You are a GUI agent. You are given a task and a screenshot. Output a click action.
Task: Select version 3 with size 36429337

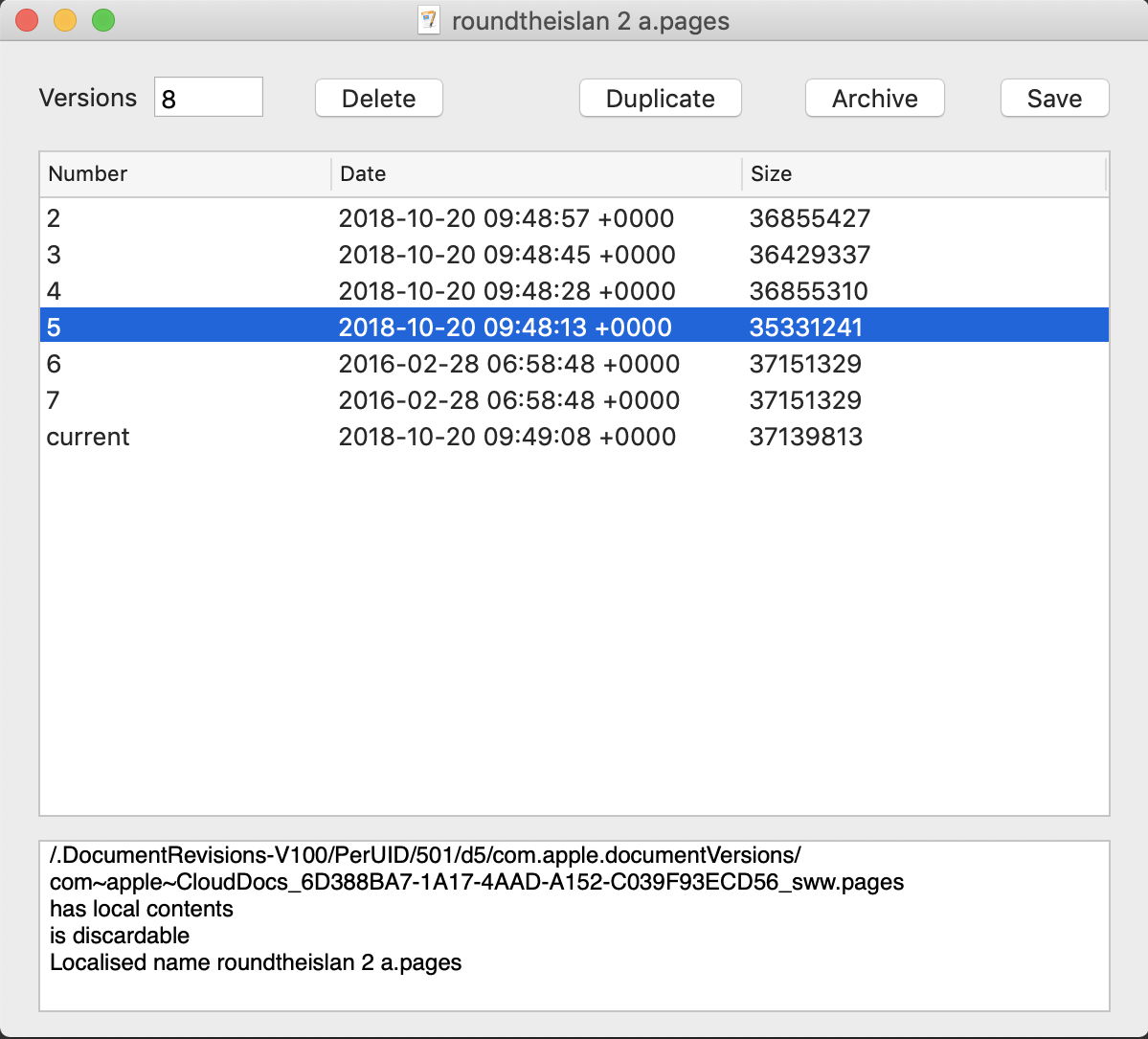[x=574, y=255]
